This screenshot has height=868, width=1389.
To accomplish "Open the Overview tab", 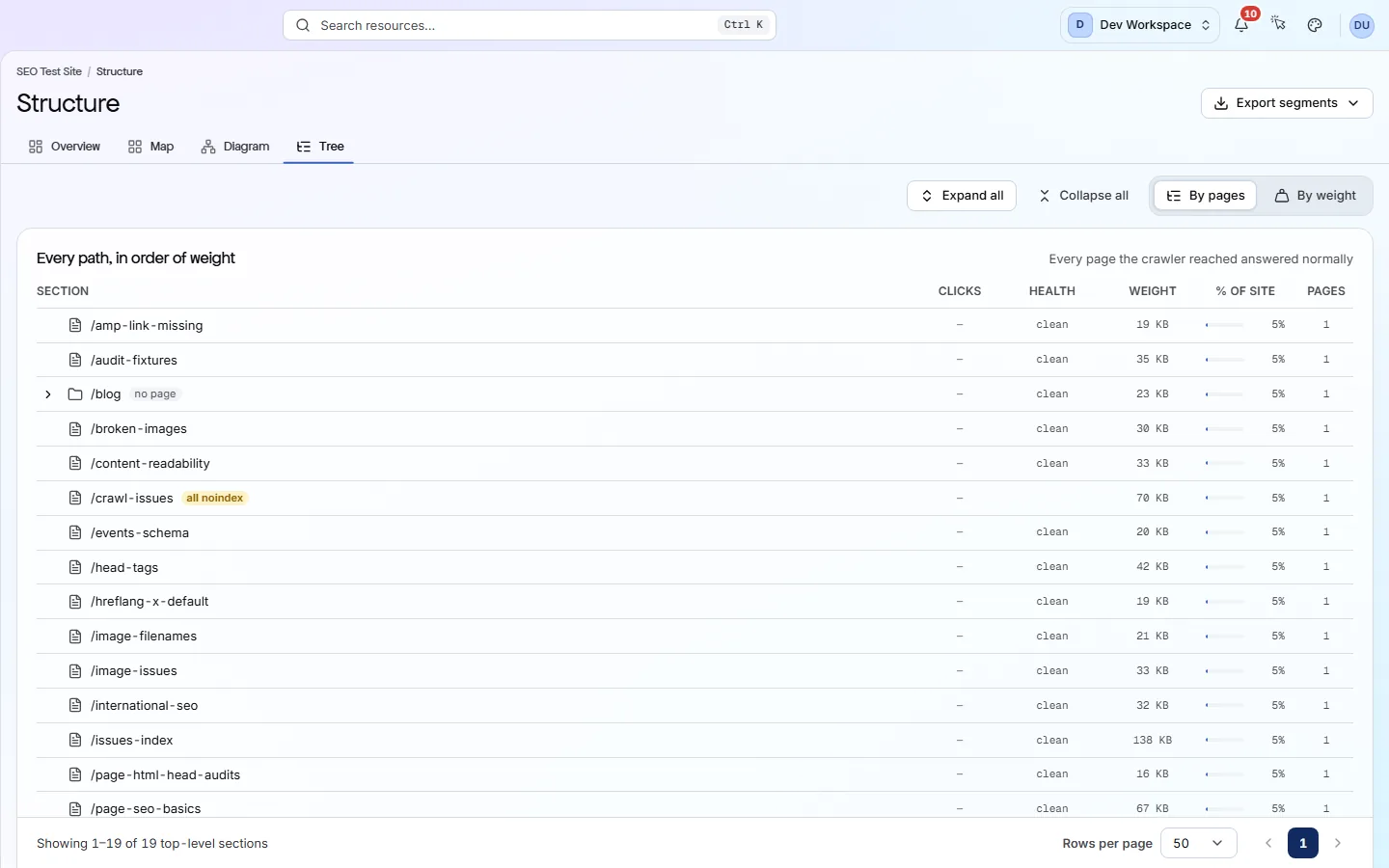I will point(64,147).
